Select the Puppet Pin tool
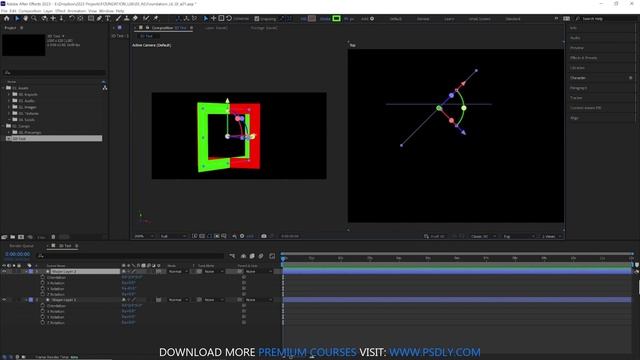This screenshot has width=640, height=360. coord(156,18)
